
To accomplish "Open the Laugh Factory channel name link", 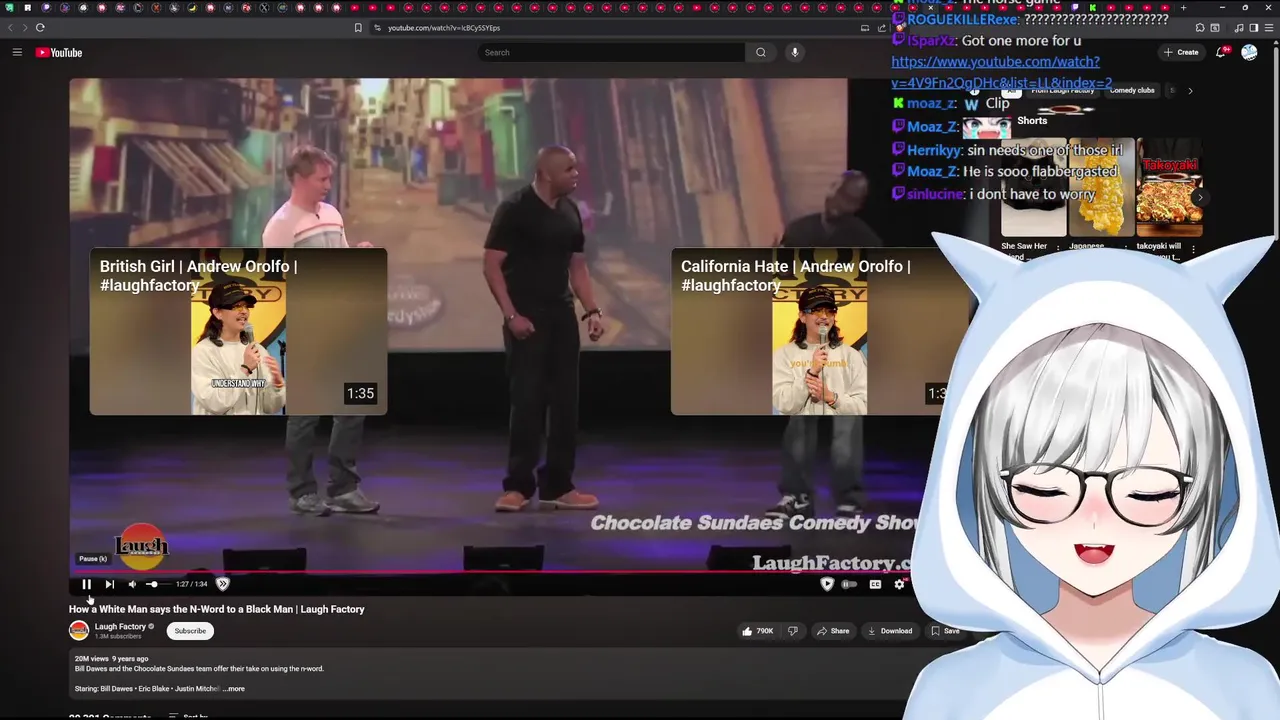I will tap(120, 627).
